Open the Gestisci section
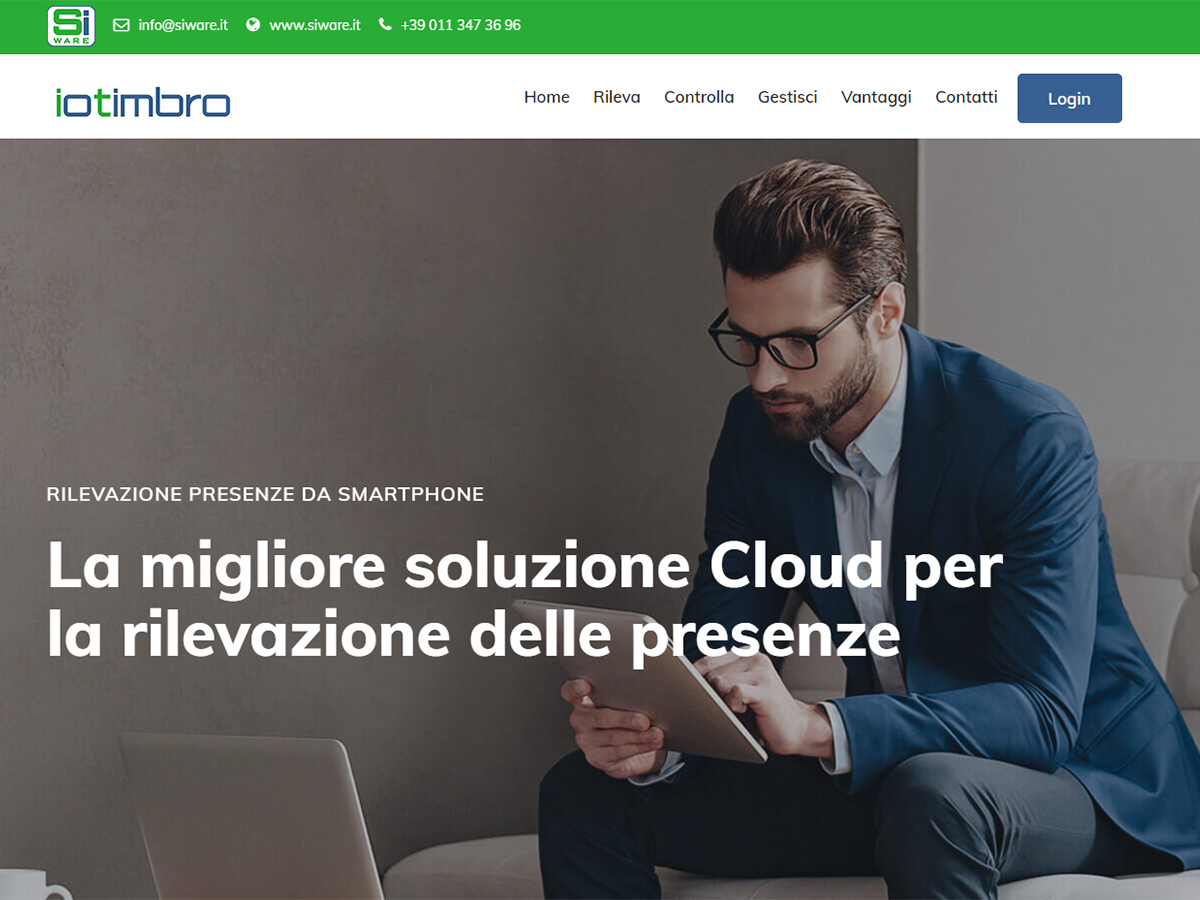This screenshot has width=1200, height=900. (x=788, y=97)
